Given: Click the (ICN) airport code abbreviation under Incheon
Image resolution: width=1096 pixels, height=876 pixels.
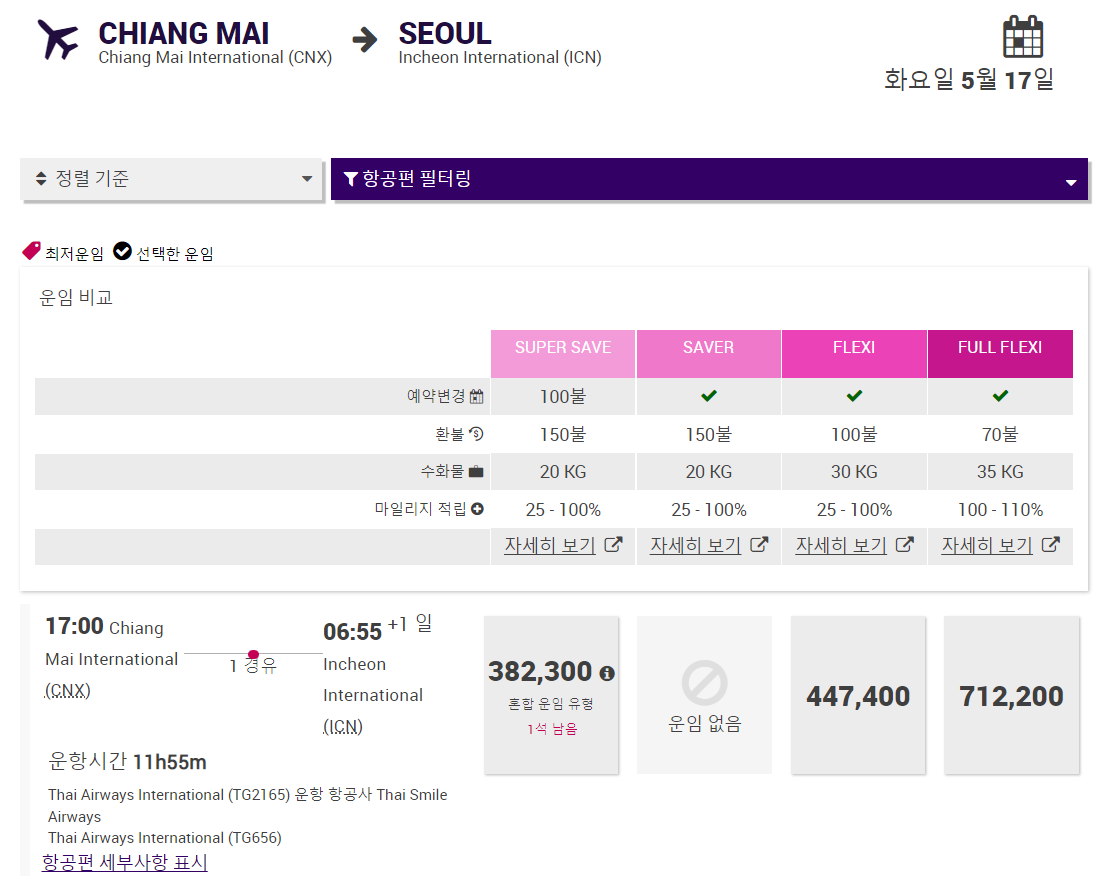Looking at the screenshot, I should point(343,726).
